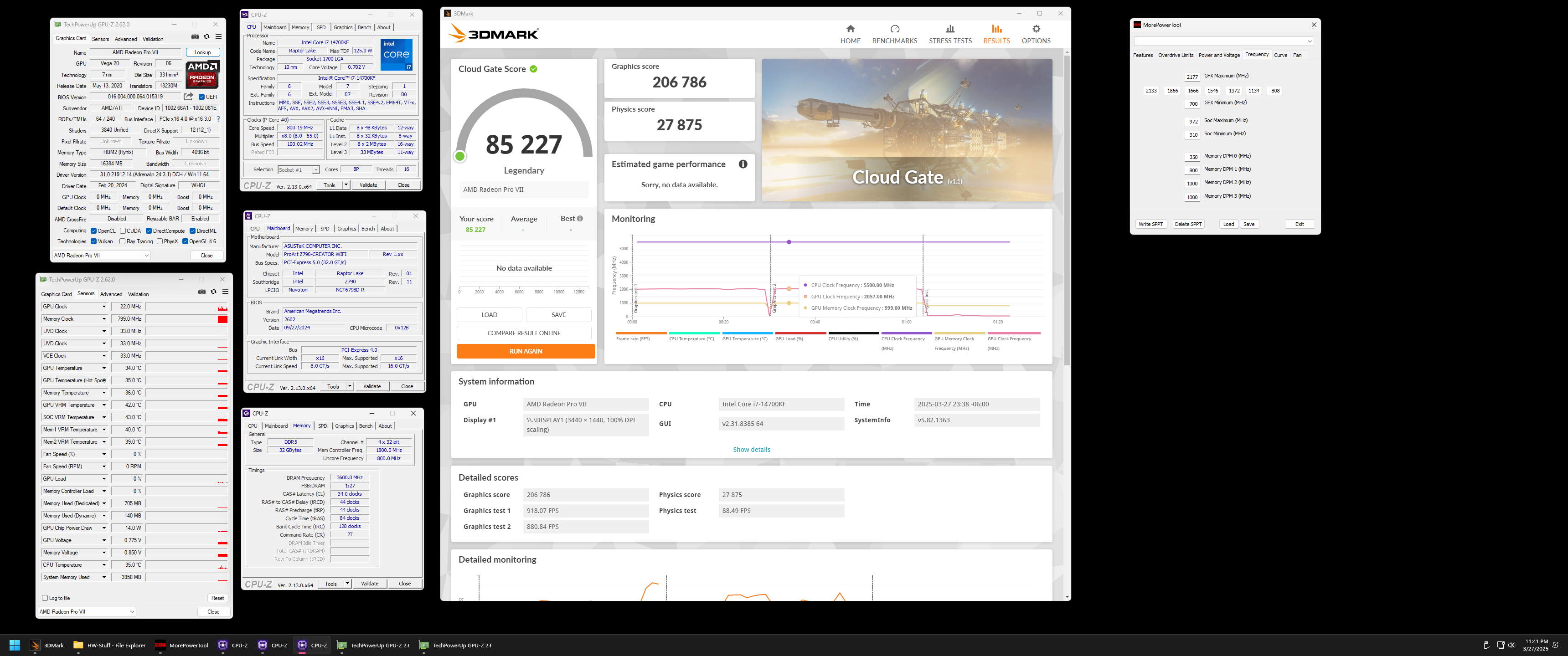Open 3DMark OPTIONS gear icon

pos(1036,29)
